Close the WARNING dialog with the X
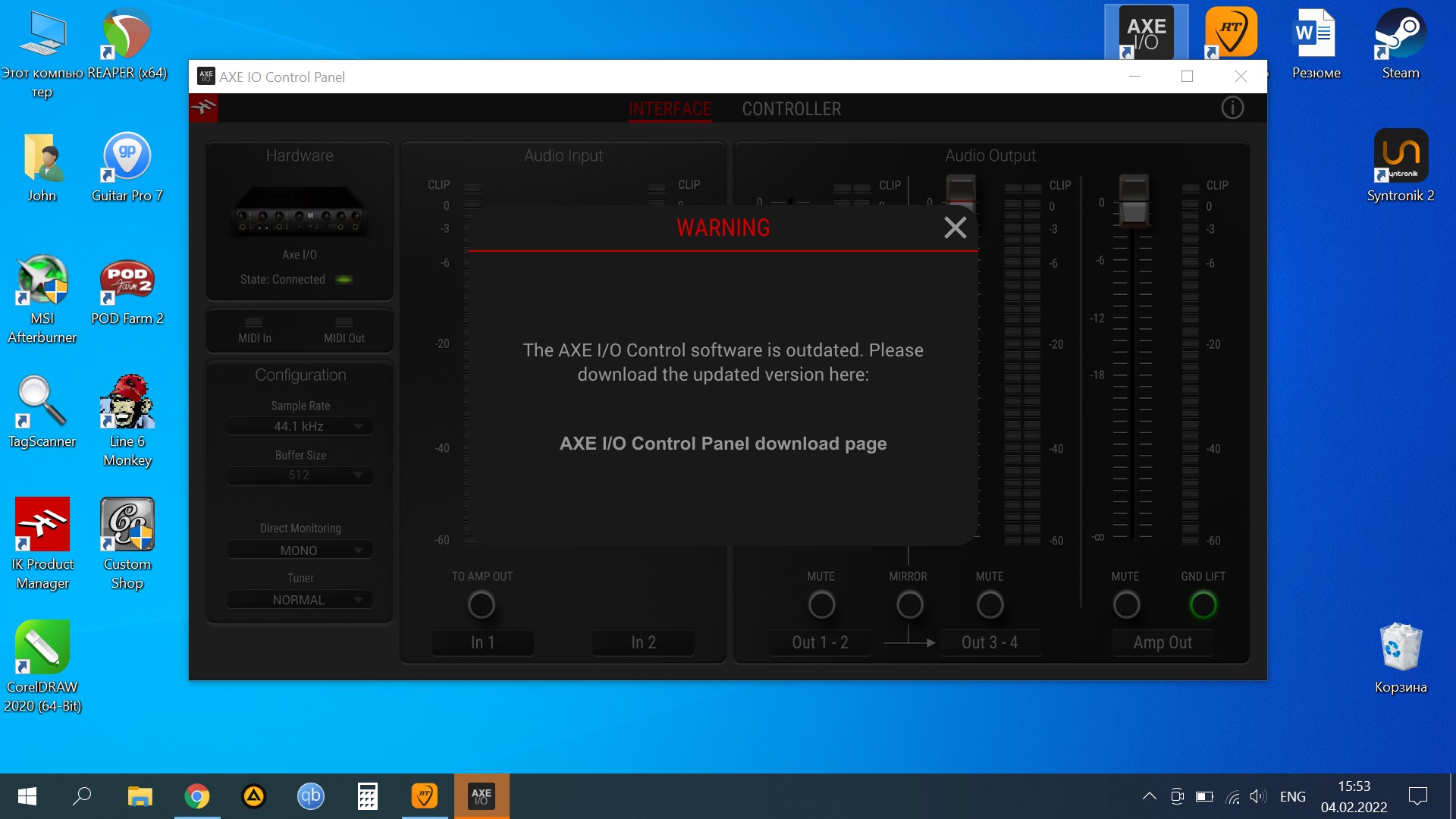 pos(955,227)
